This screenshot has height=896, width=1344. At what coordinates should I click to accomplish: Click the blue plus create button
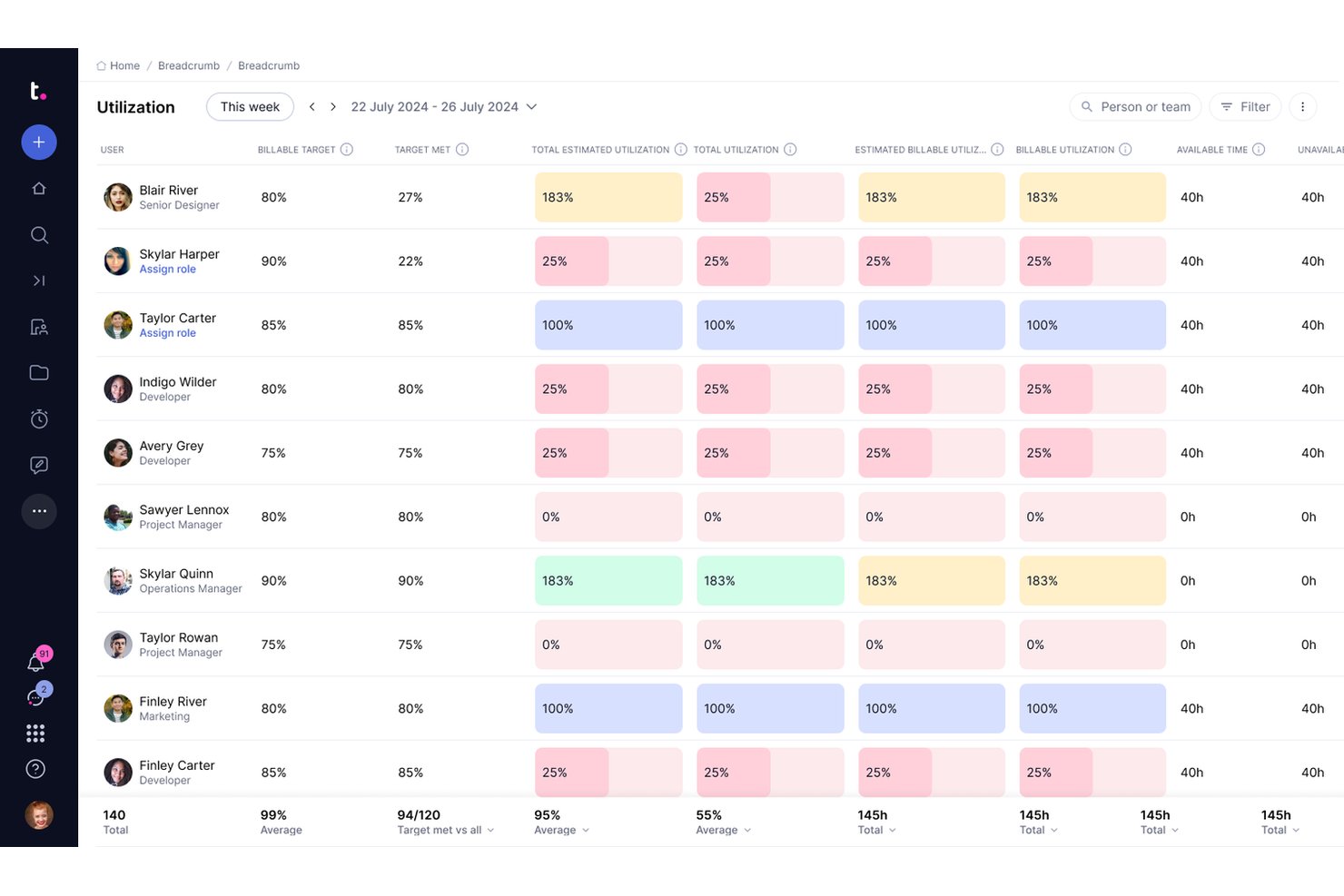coord(39,142)
